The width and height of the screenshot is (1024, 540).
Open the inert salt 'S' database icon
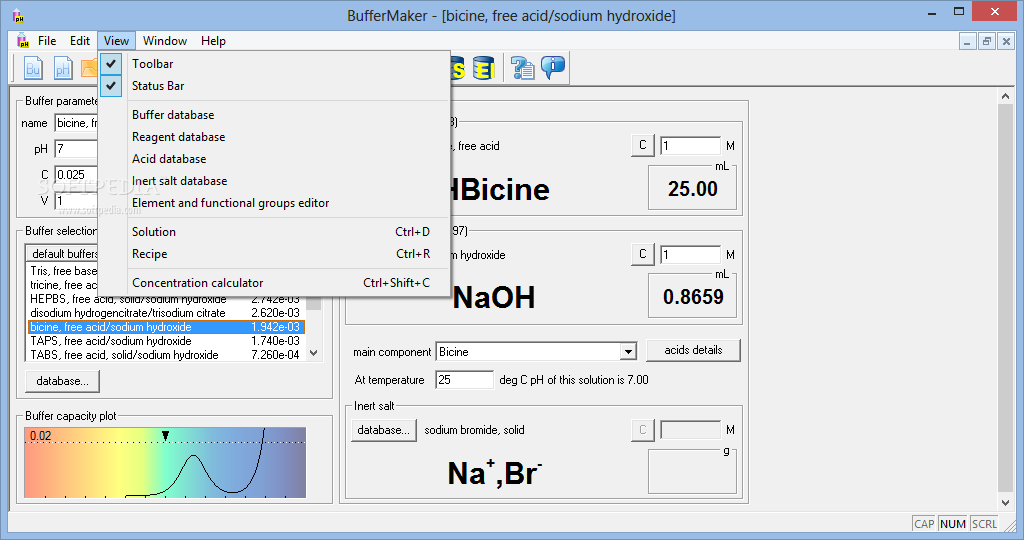pos(457,68)
